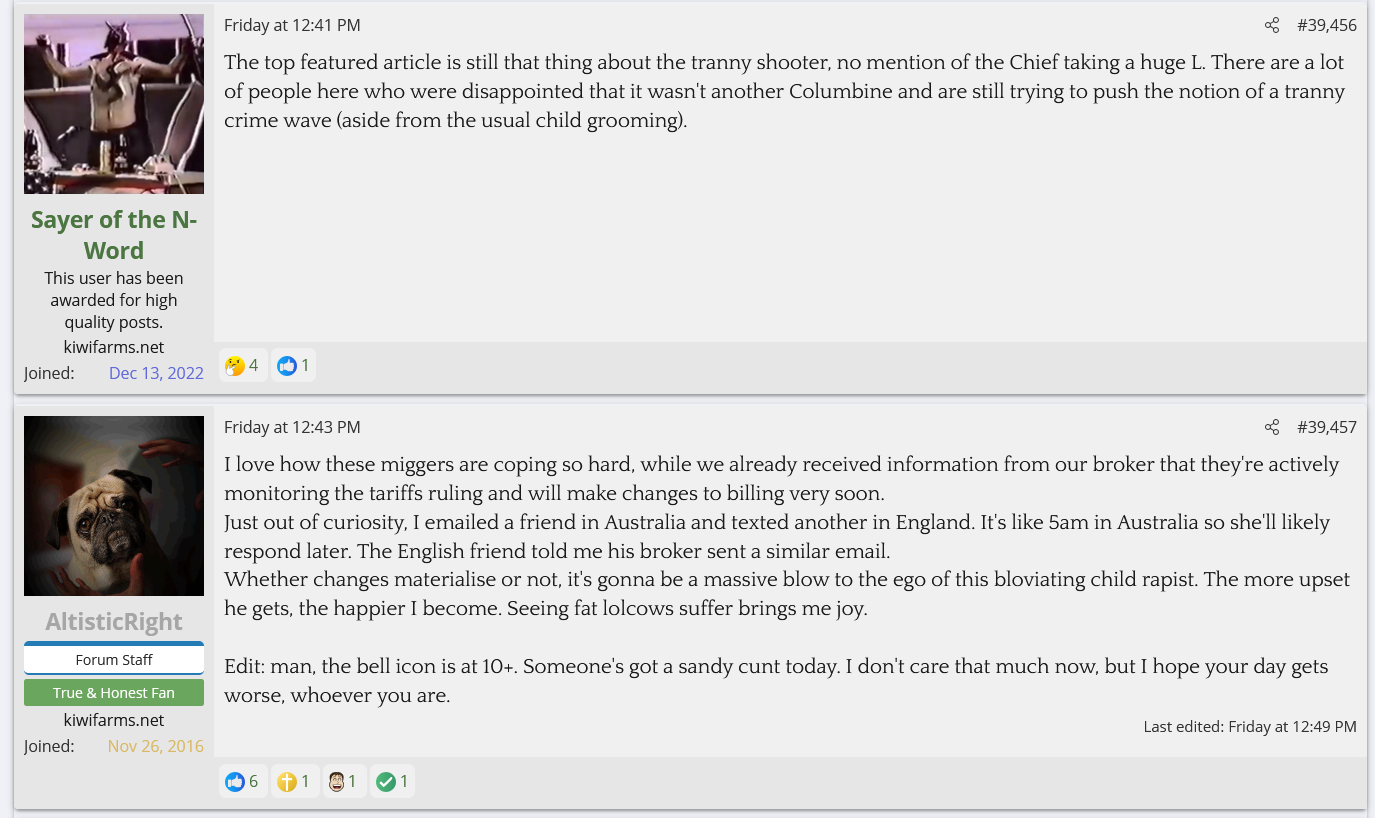Click share icon on post #39,456

(1271, 26)
